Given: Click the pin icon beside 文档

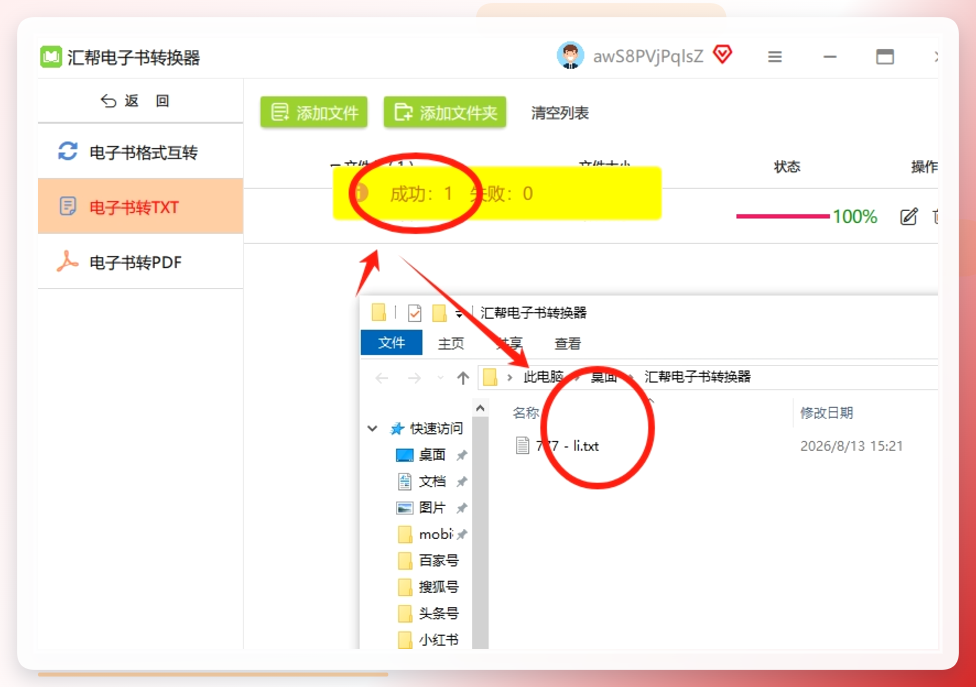Looking at the screenshot, I should coord(461,482).
